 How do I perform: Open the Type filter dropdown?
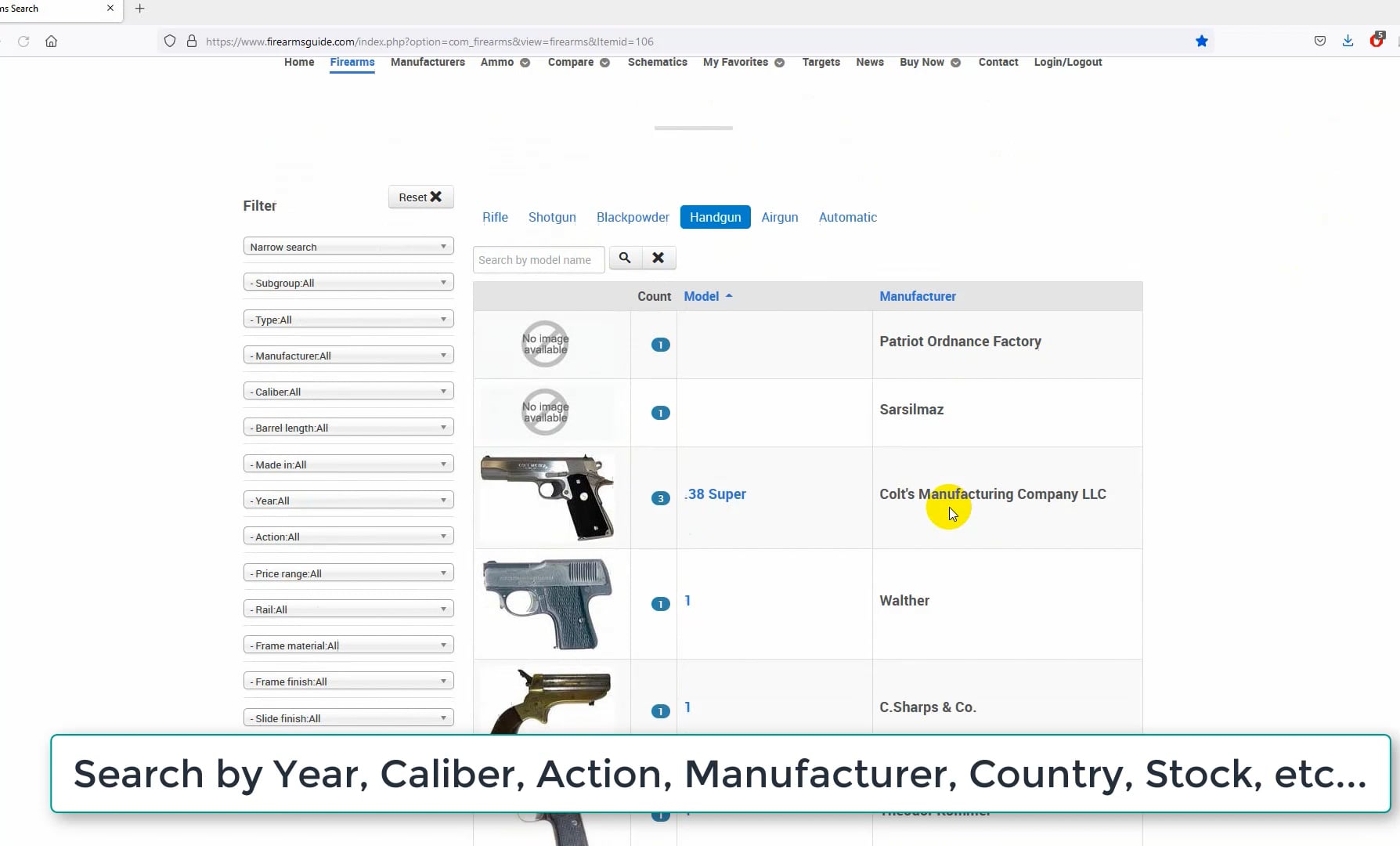pyautogui.click(x=348, y=320)
